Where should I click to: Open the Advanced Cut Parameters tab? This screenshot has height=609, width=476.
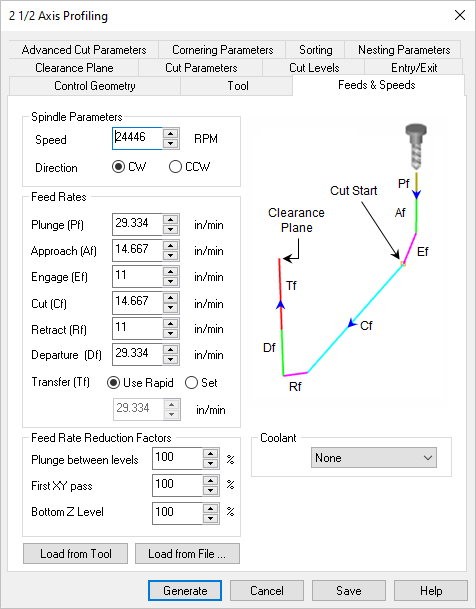coord(83,50)
